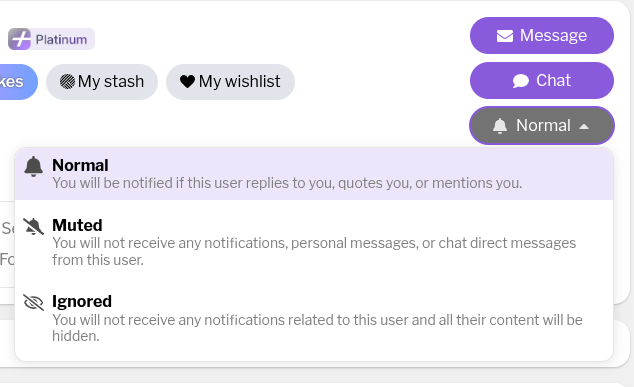Click the partially visible blue pill button
634x387 pixels.
[x=18, y=82]
